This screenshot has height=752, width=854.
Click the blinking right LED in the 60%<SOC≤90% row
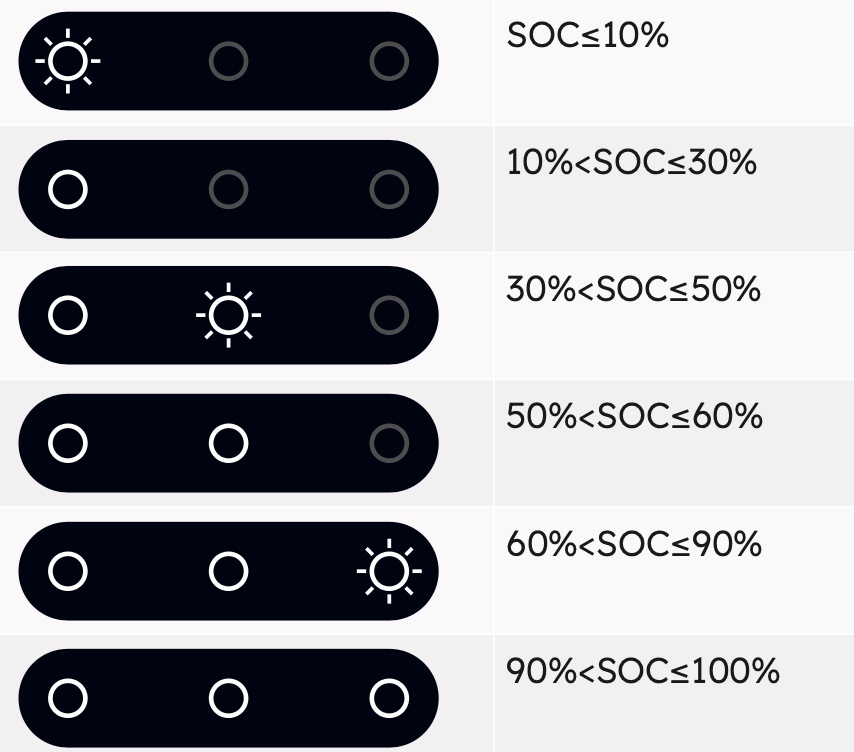(389, 572)
